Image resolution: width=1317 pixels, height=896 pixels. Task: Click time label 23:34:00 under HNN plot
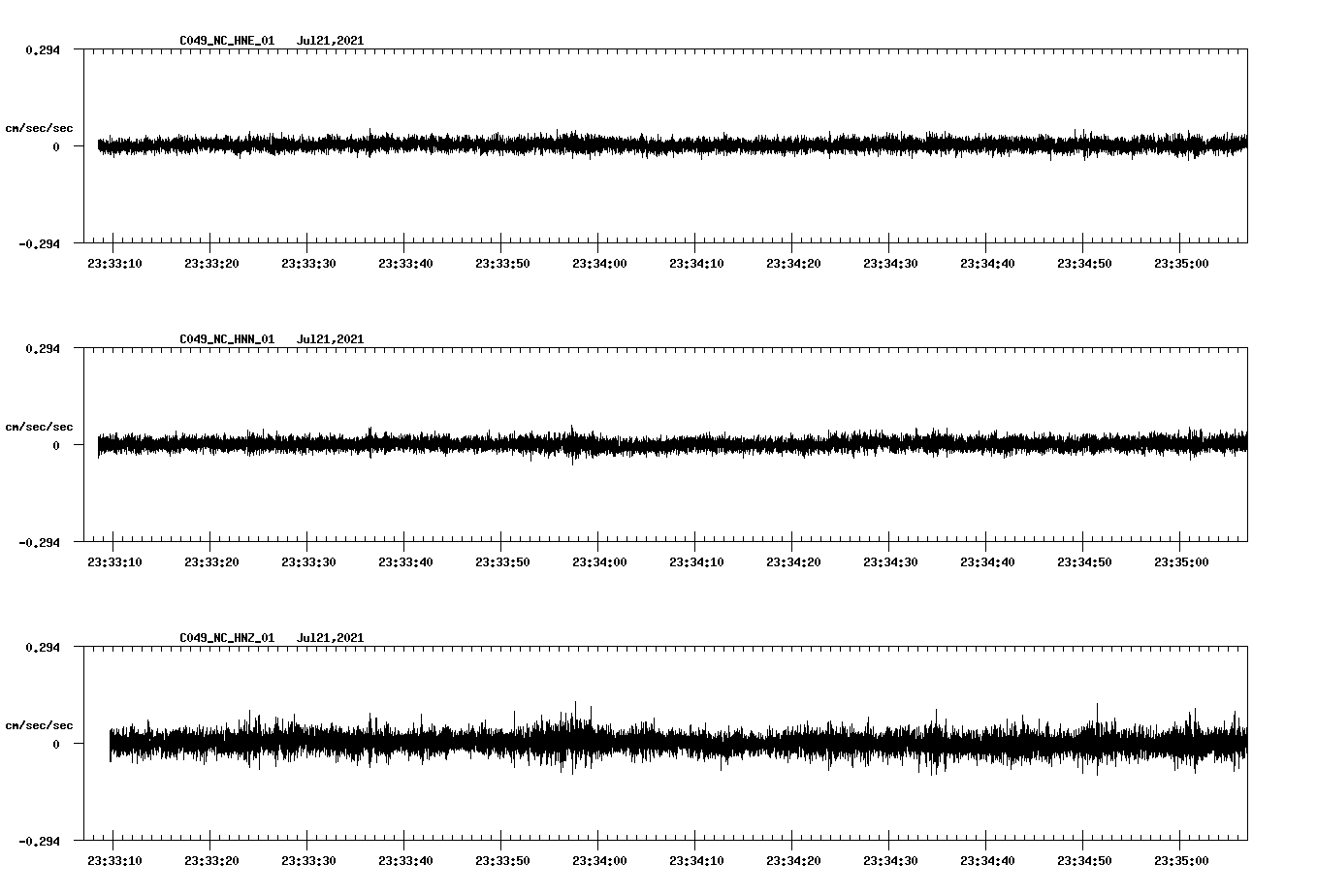599,561
